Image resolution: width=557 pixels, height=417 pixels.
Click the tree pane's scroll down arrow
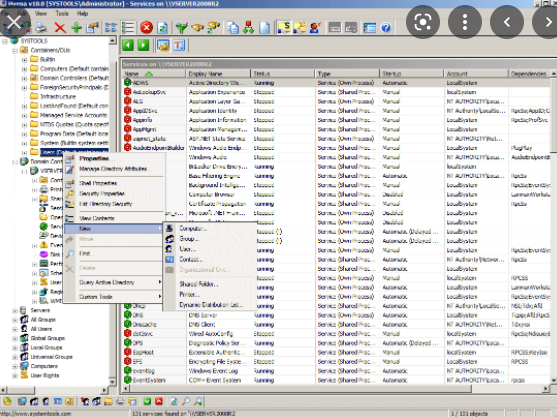click(x=113, y=382)
